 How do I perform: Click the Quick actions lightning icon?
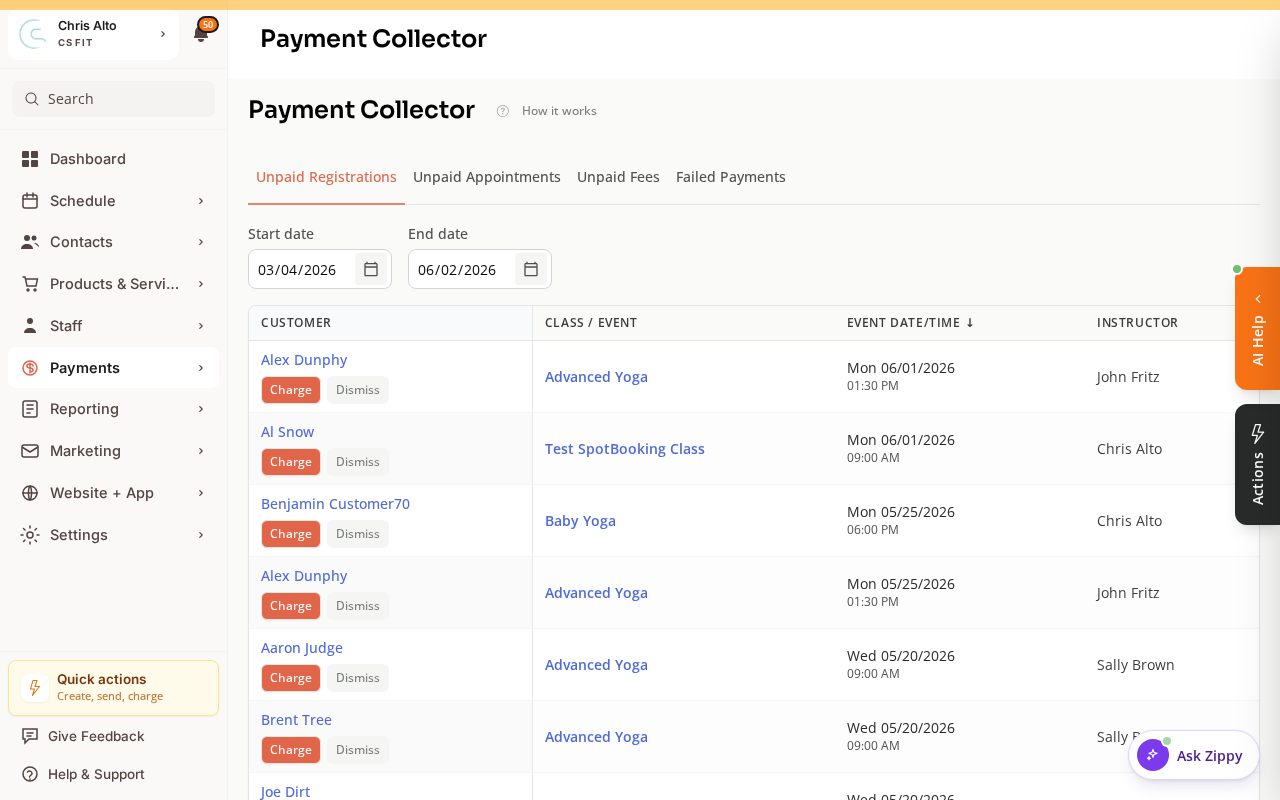pyautogui.click(x=35, y=688)
